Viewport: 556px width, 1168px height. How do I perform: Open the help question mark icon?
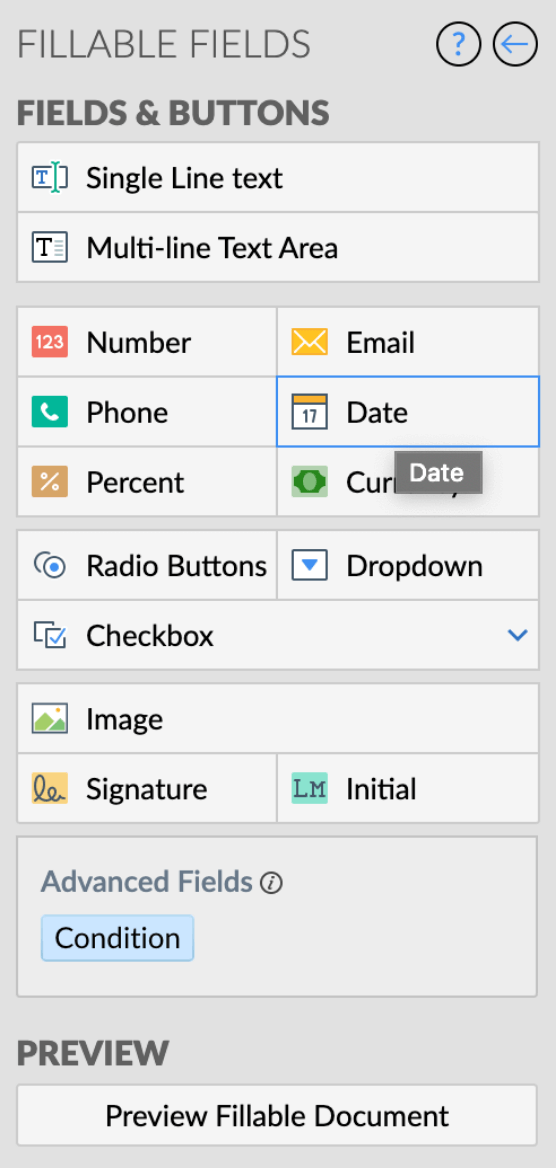[x=458, y=45]
